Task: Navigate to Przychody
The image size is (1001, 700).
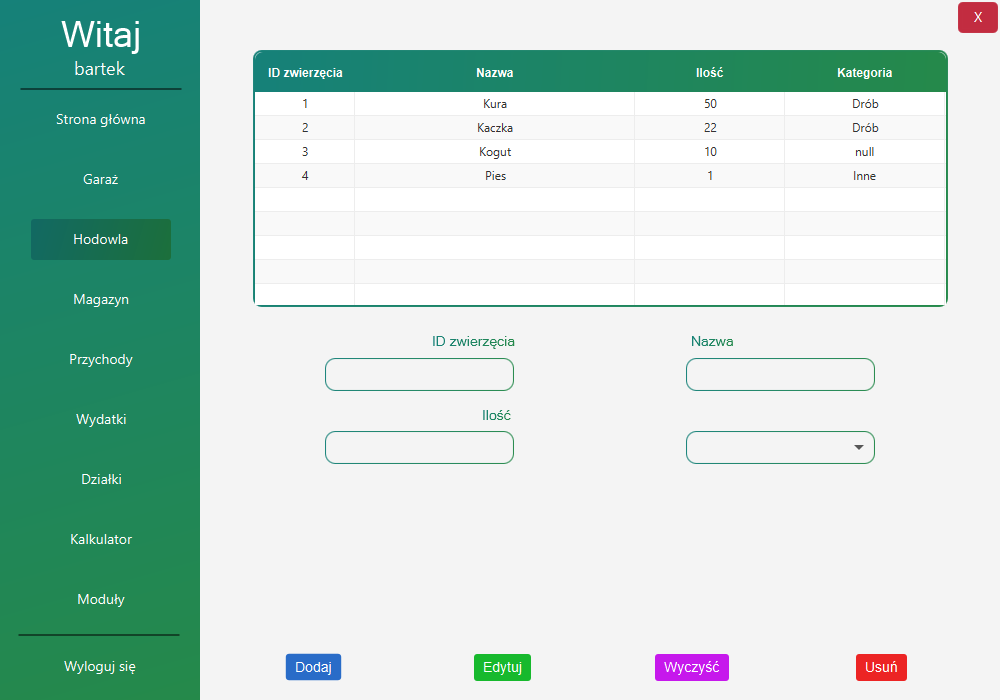Action: [x=100, y=359]
